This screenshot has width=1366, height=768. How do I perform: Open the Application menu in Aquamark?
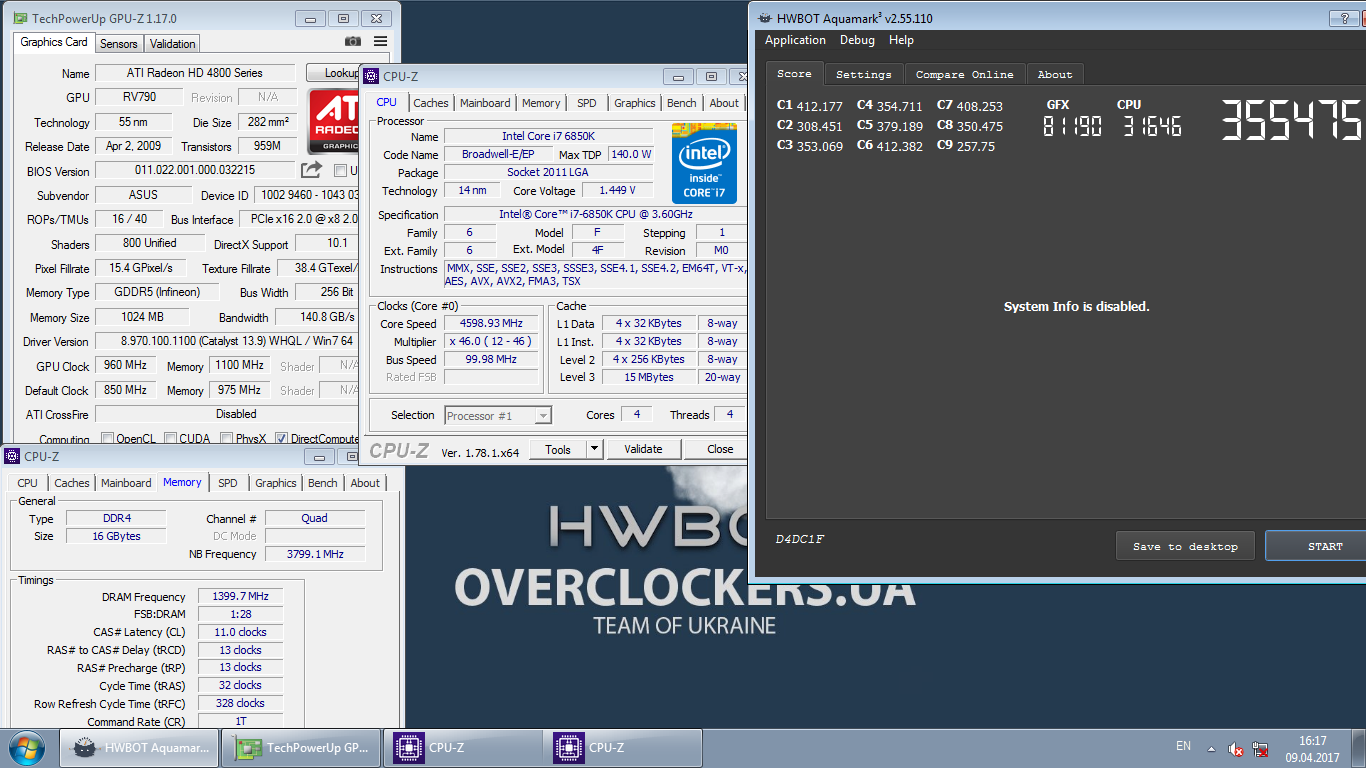tap(795, 40)
